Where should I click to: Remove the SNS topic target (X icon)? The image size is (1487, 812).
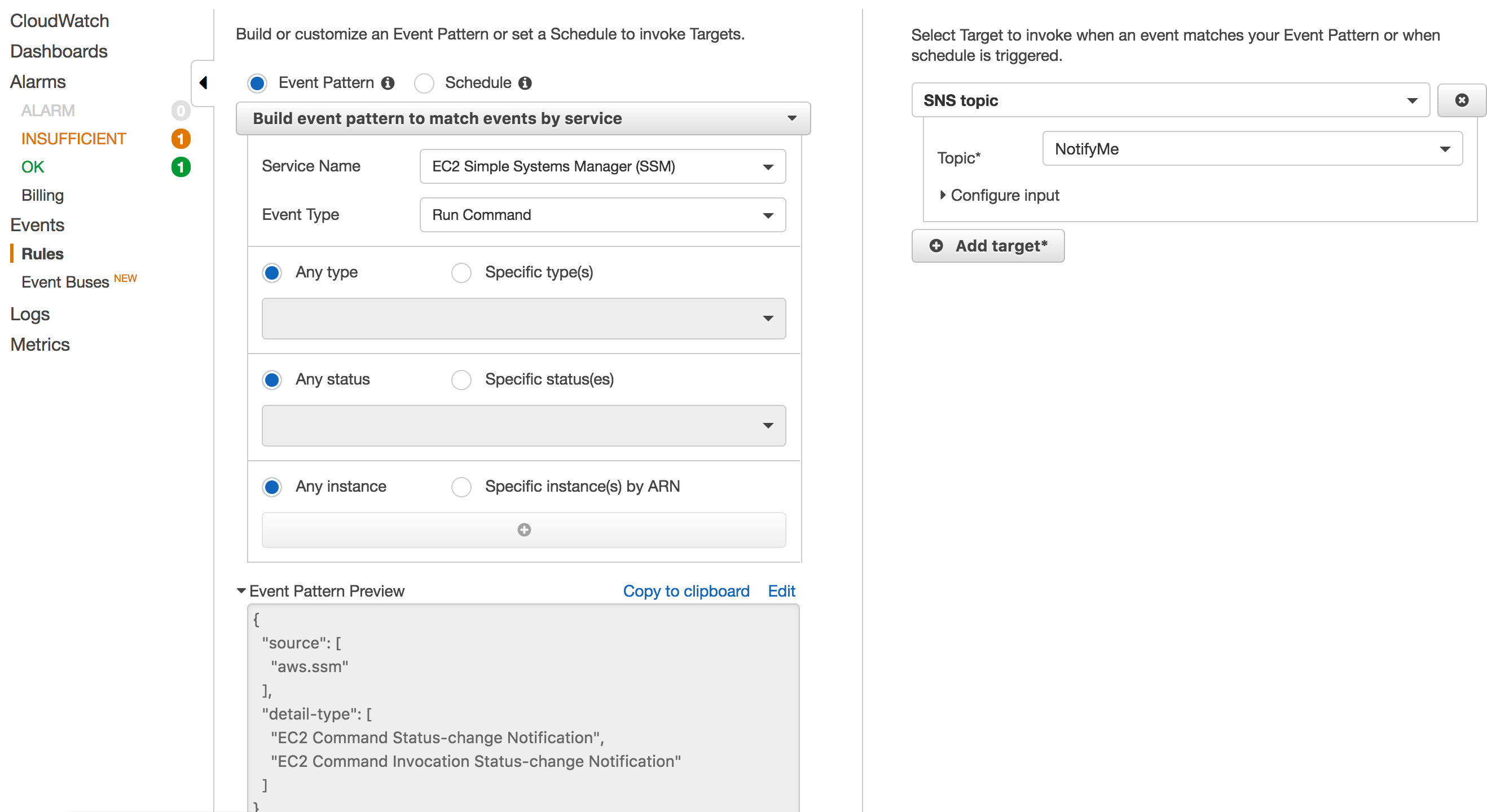(x=1461, y=100)
